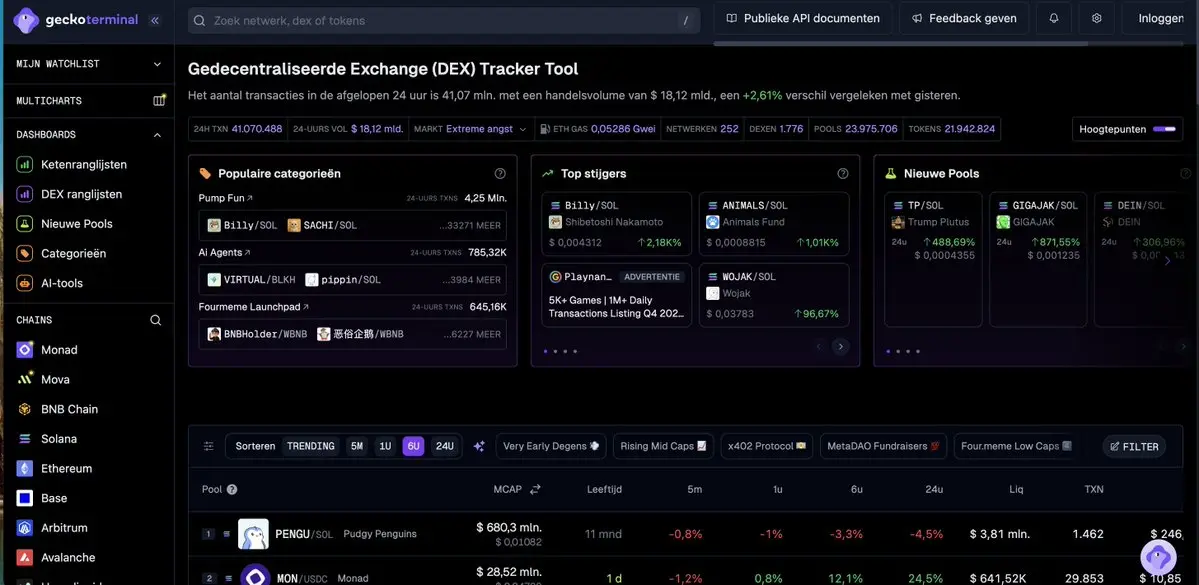Apply MetaDAO Fundraisers preset
The width and height of the screenshot is (1199, 585).
tap(882, 446)
